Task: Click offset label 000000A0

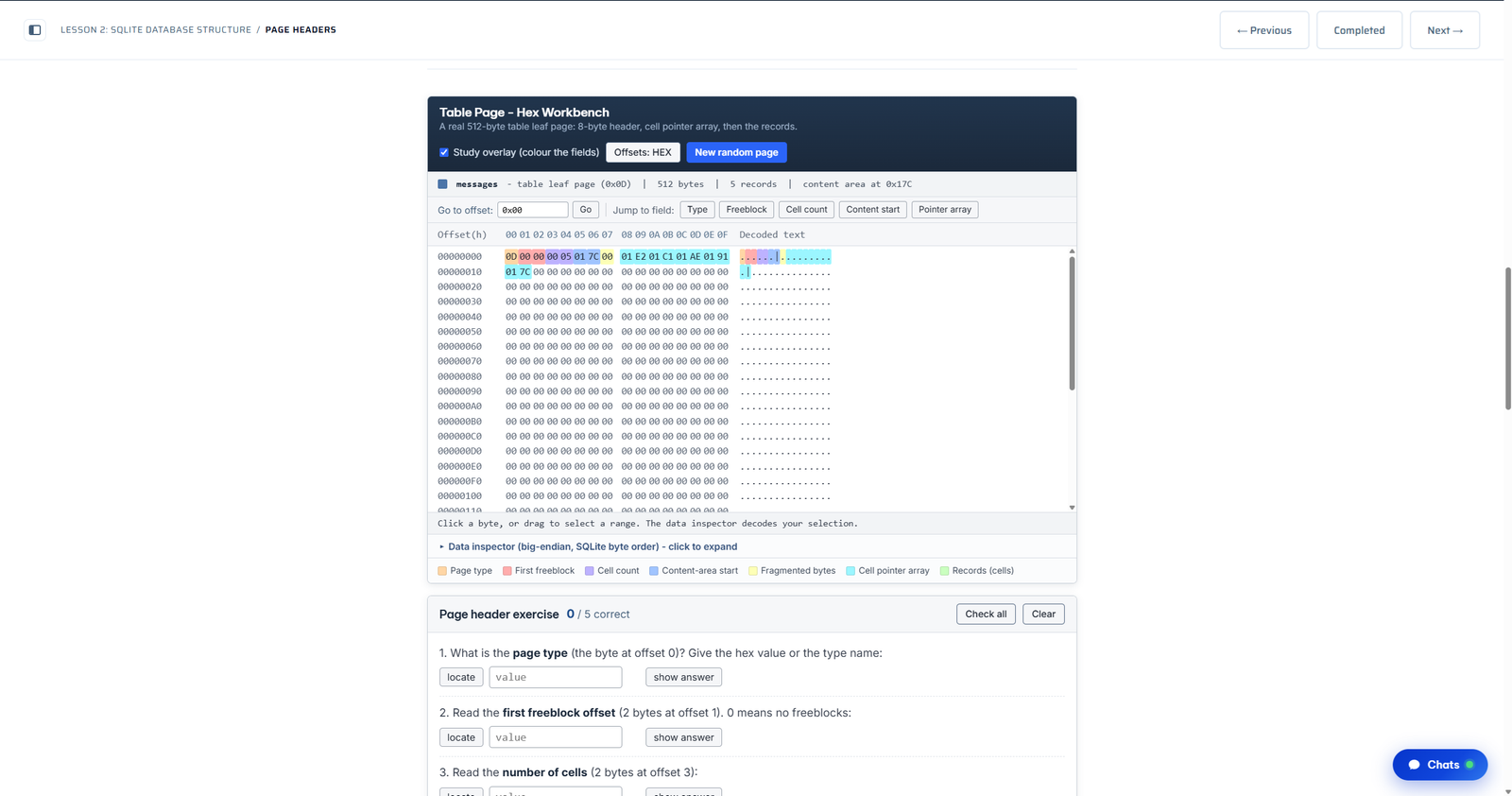Action: point(459,407)
